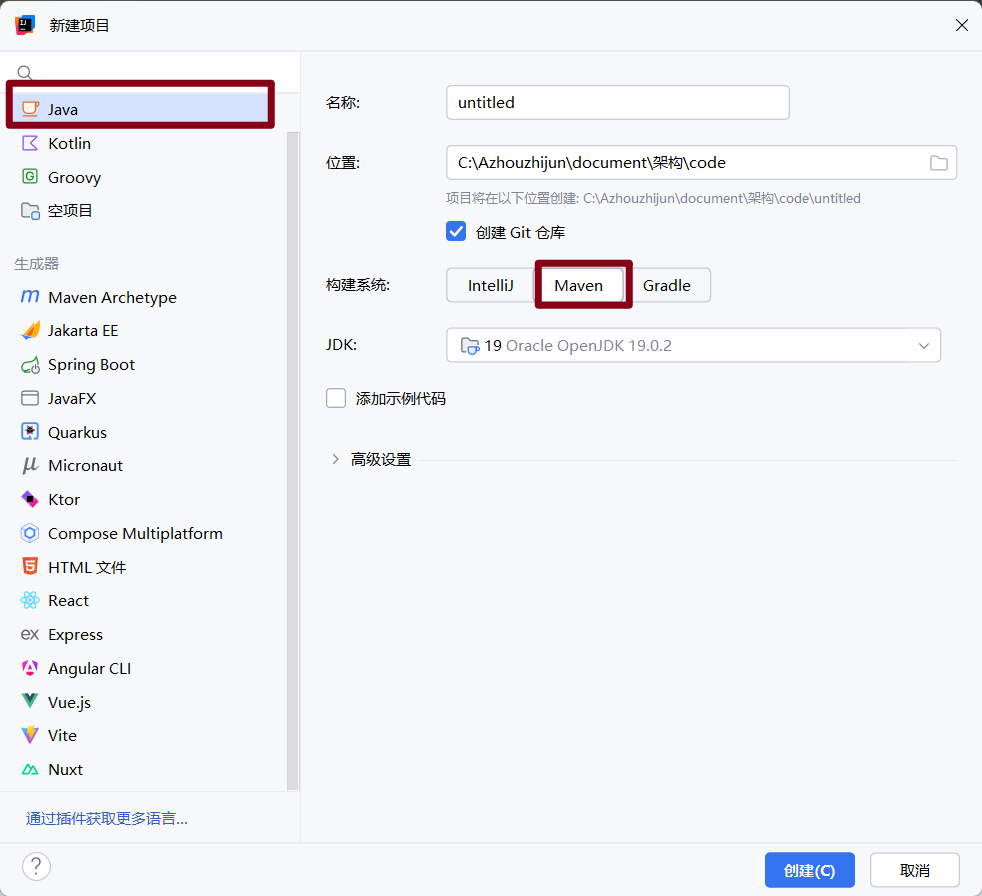Select the Spring Boot generator icon
Screen dimensions: 982x896
[x=30, y=365]
